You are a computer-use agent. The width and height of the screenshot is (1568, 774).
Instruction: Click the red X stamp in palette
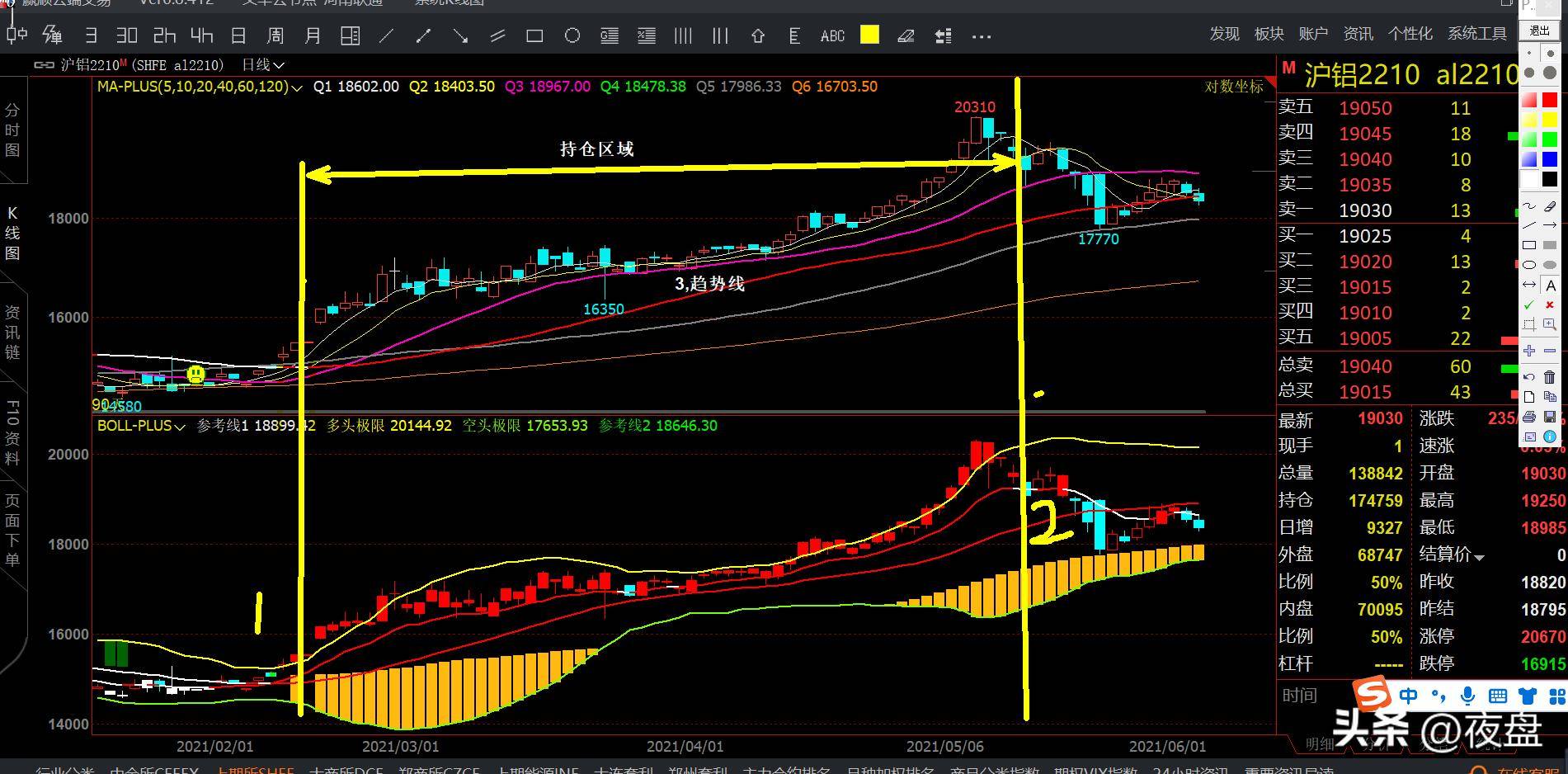pos(1550,305)
